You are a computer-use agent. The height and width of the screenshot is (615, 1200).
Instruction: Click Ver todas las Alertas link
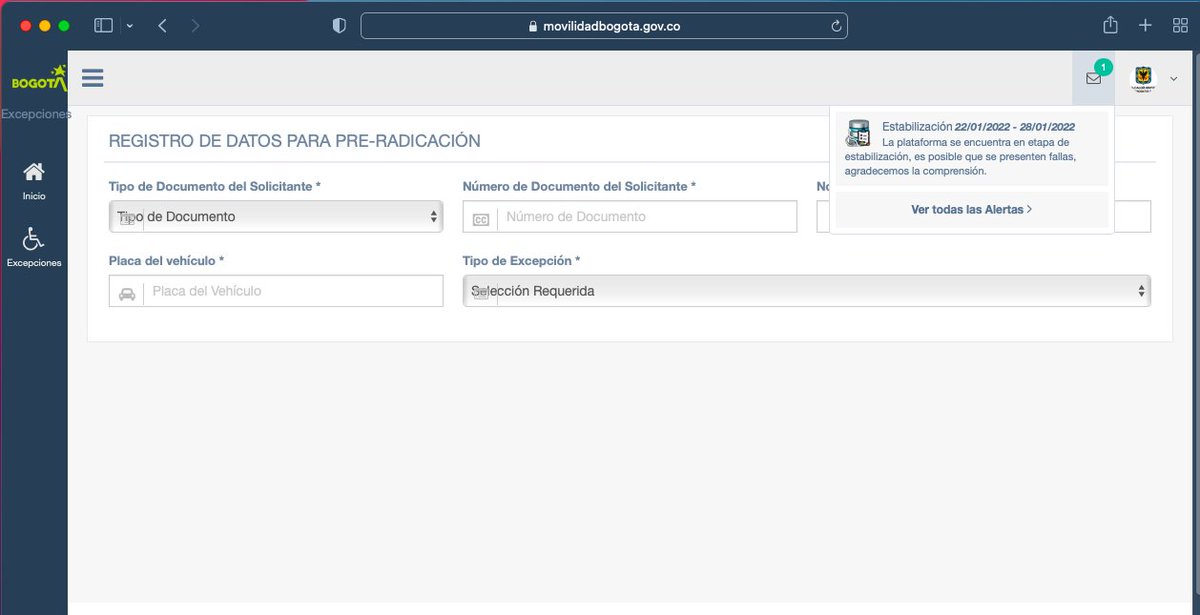[971, 210]
